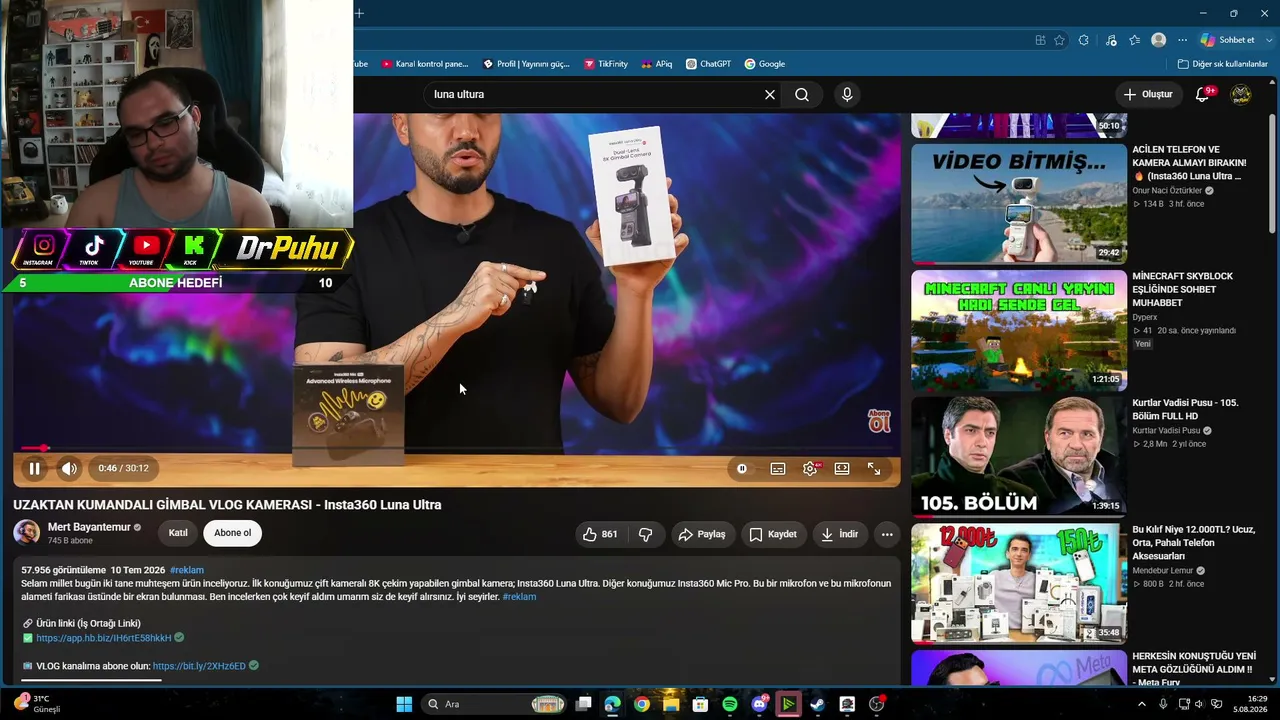Open Mert Bayantemur channel avatar
The width and height of the screenshot is (1280, 720).
click(x=27, y=532)
